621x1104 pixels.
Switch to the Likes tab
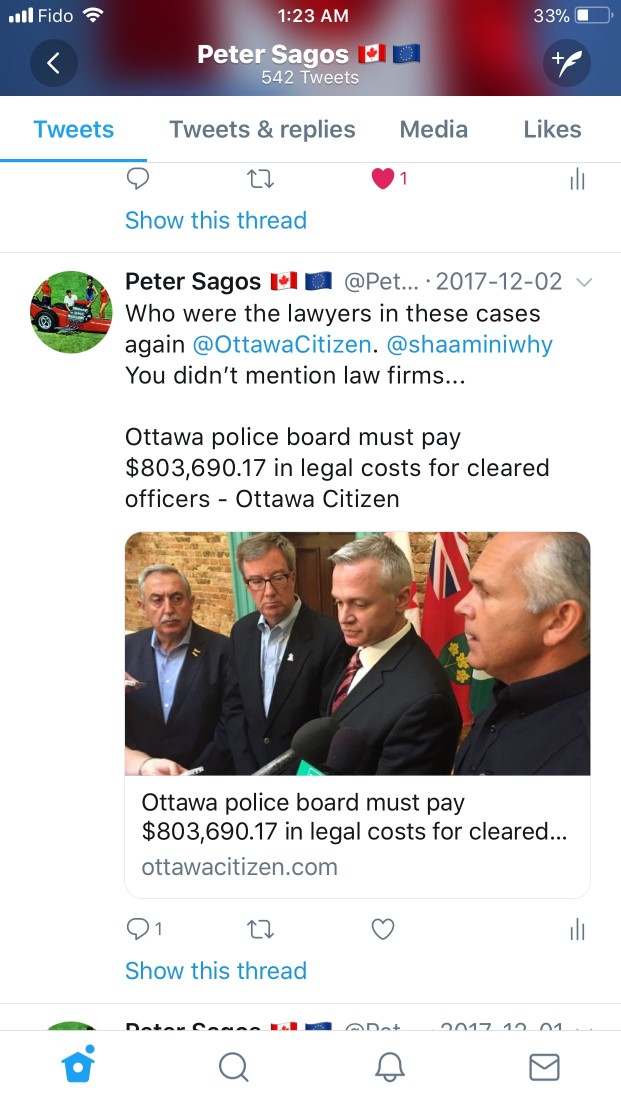click(553, 130)
